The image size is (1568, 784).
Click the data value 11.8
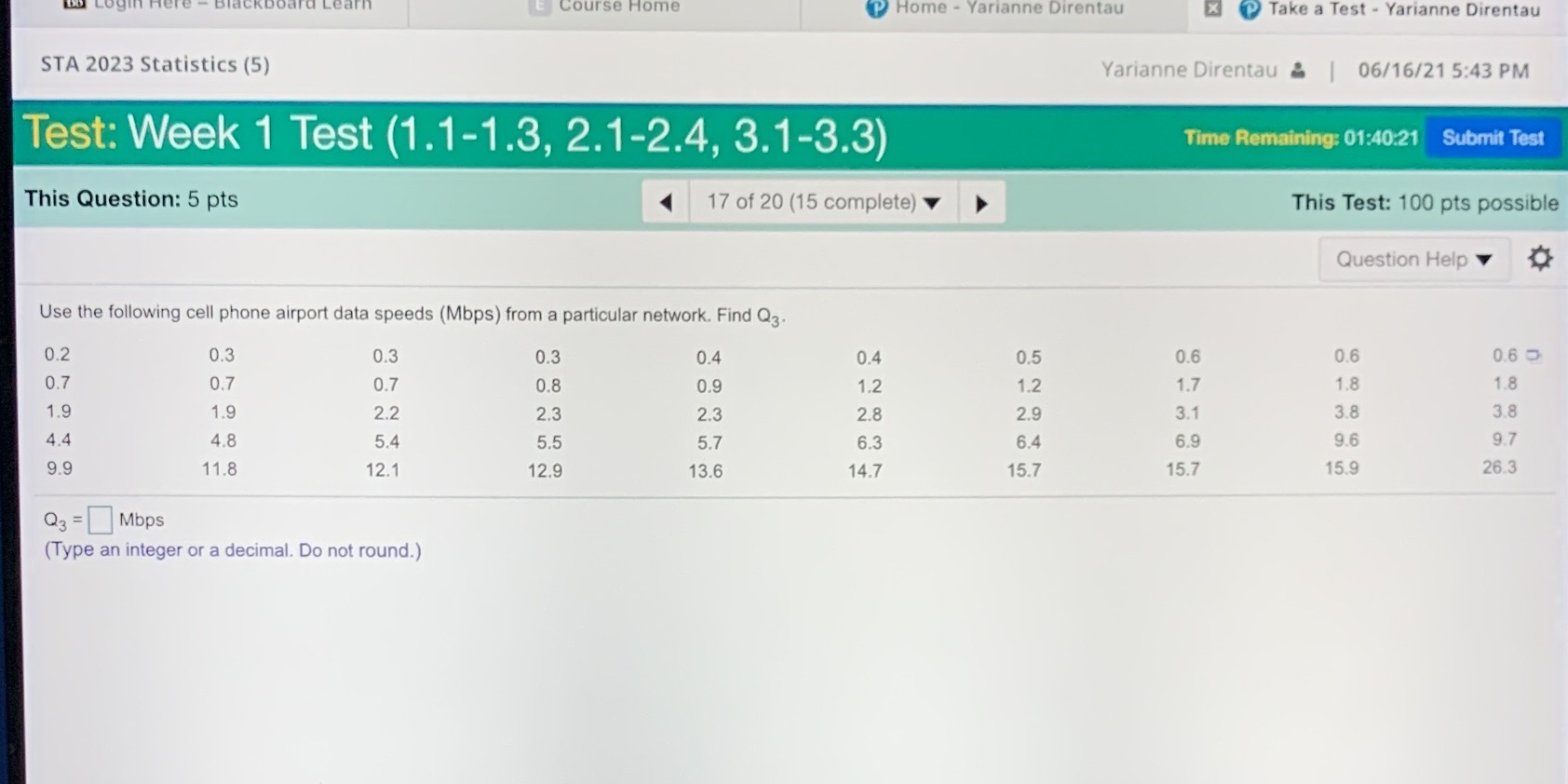[219, 469]
